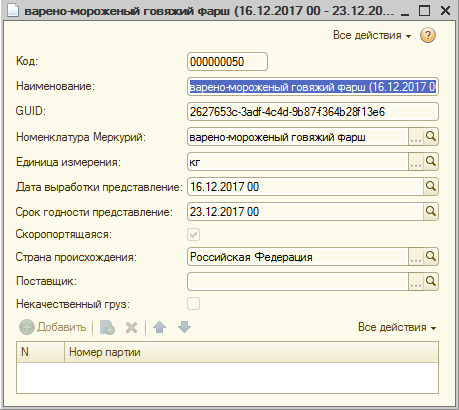The image size is (459, 410).
Task: Open magnifier for Страна происхождения field
Action: [x=431, y=257]
